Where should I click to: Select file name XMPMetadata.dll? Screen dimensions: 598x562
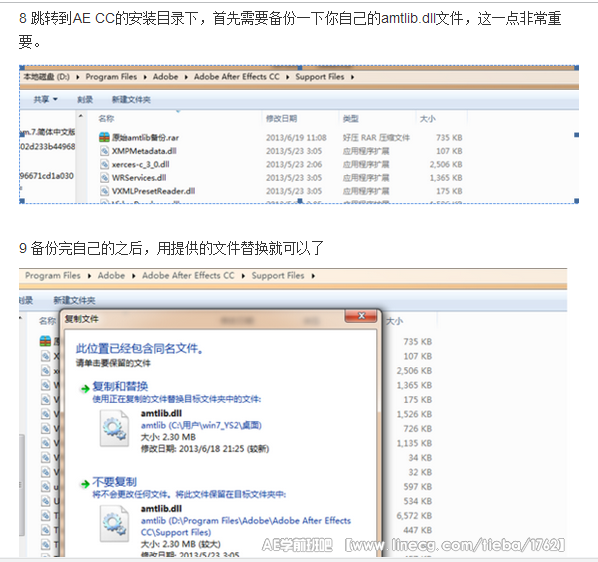pos(144,151)
